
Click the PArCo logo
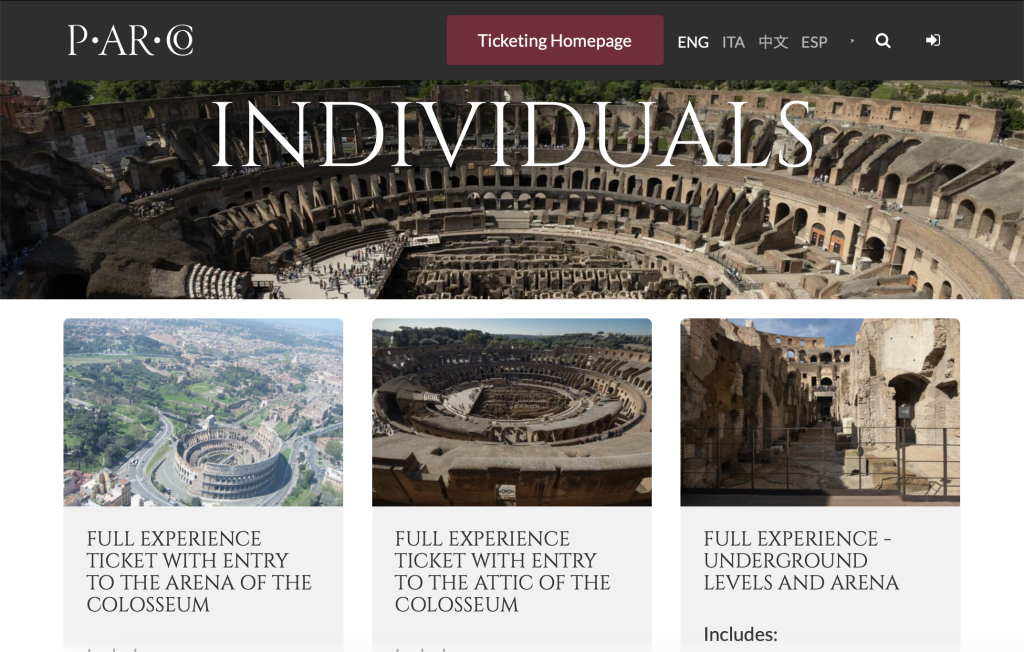pos(131,40)
